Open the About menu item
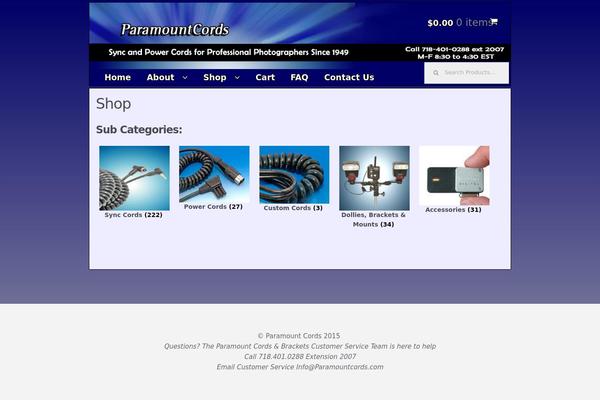The image size is (600, 400). pos(160,77)
